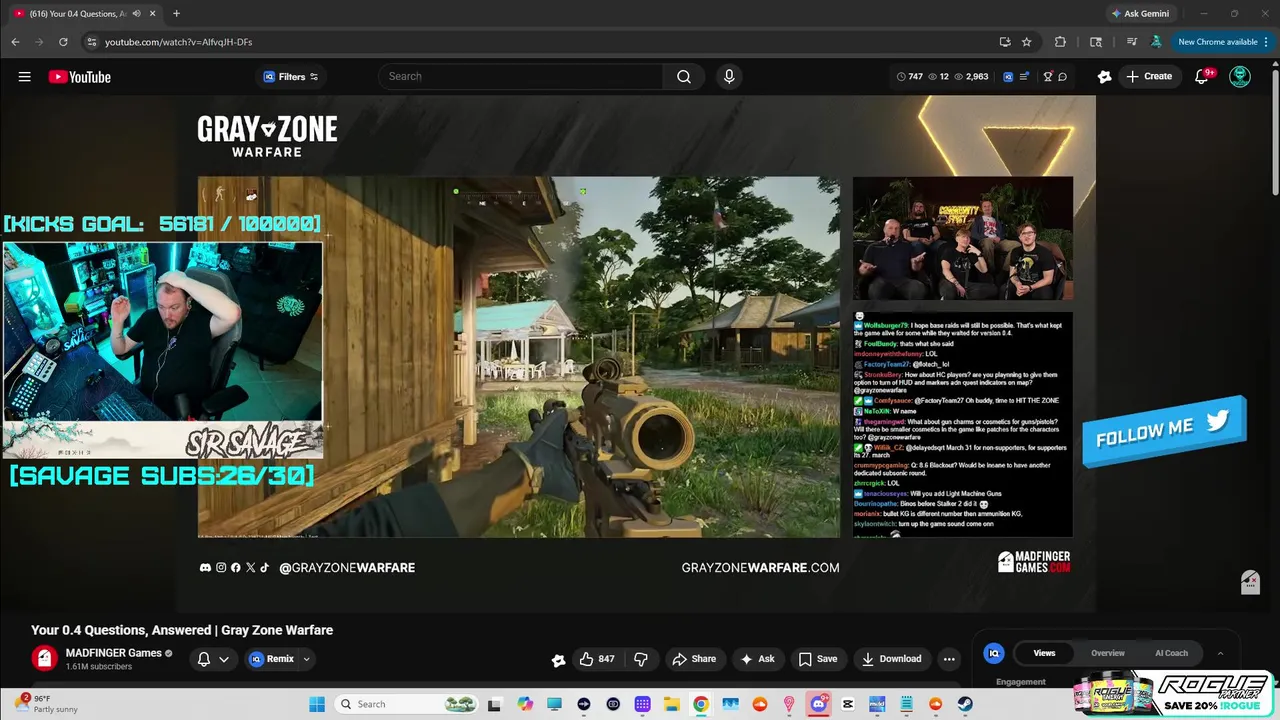The width and height of the screenshot is (1280, 720).
Task: Click the Ask Gemini button
Action: click(x=1140, y=14)
